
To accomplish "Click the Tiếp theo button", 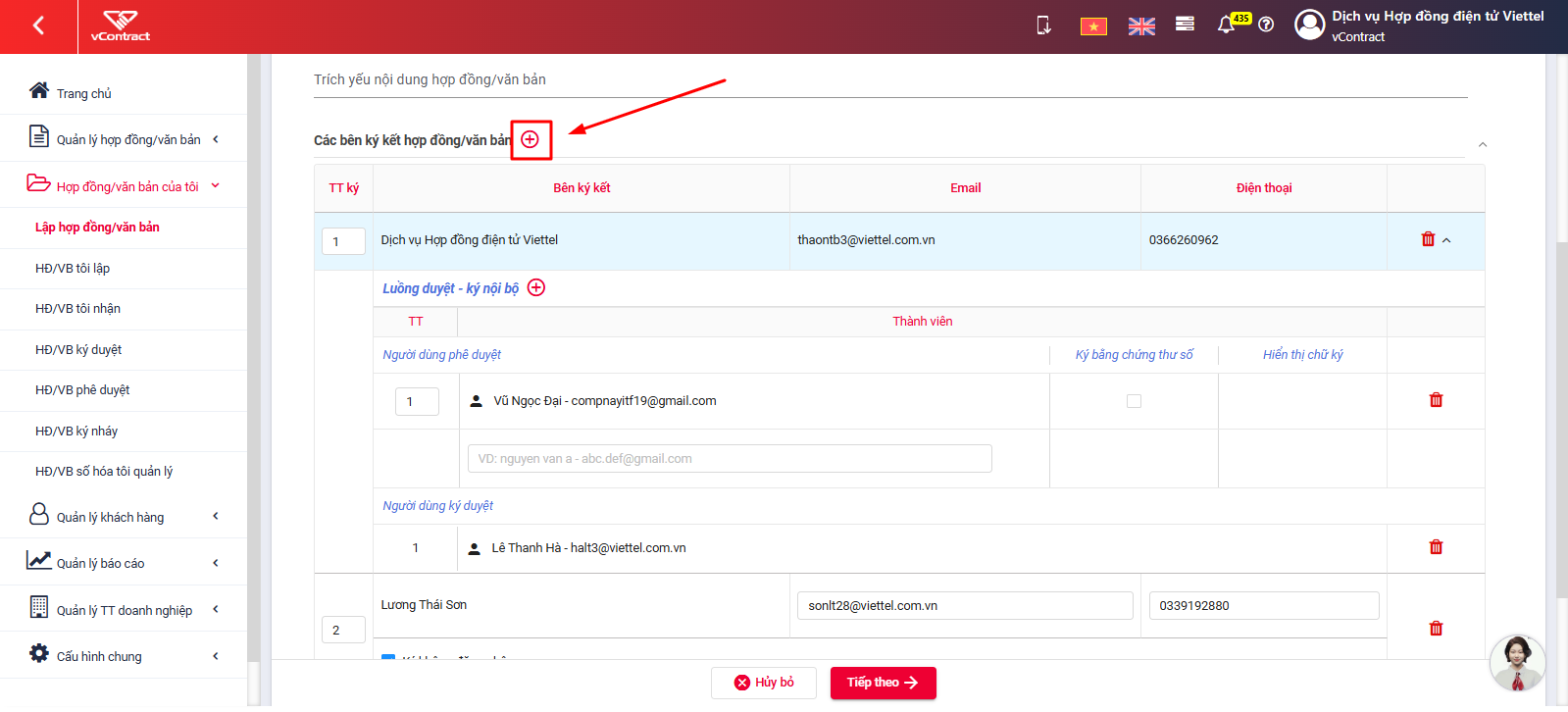I will point(883,683).
